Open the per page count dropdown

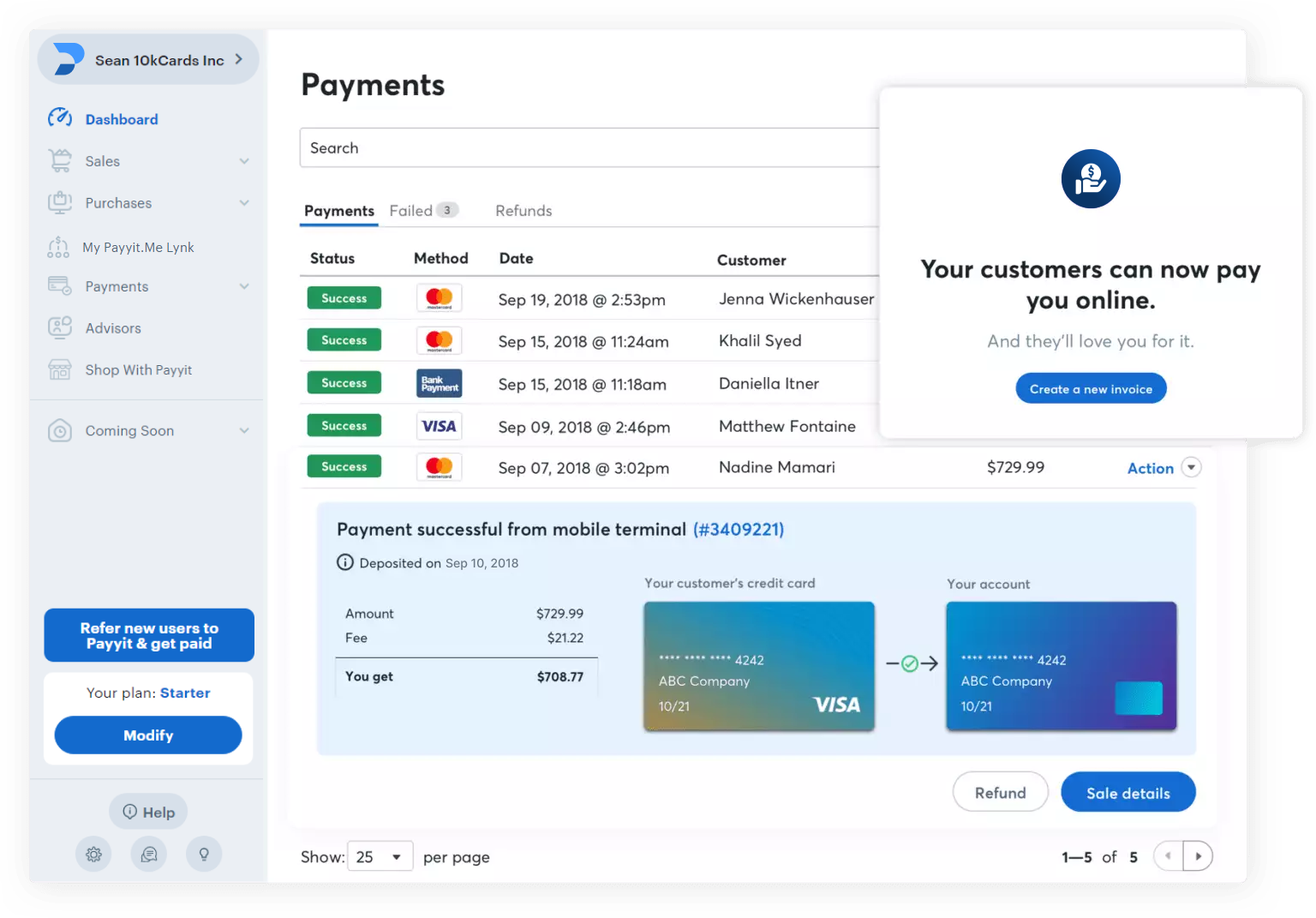tap(380, 856)
